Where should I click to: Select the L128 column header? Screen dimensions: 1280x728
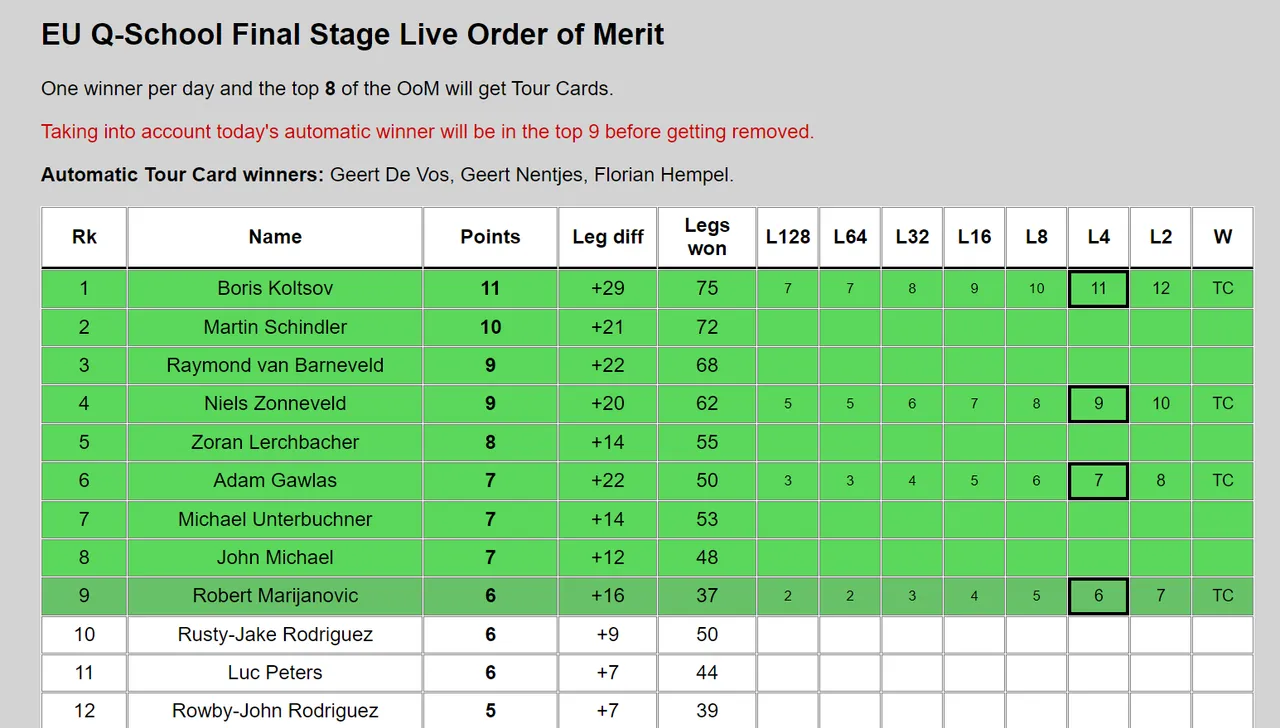(788, 237)
